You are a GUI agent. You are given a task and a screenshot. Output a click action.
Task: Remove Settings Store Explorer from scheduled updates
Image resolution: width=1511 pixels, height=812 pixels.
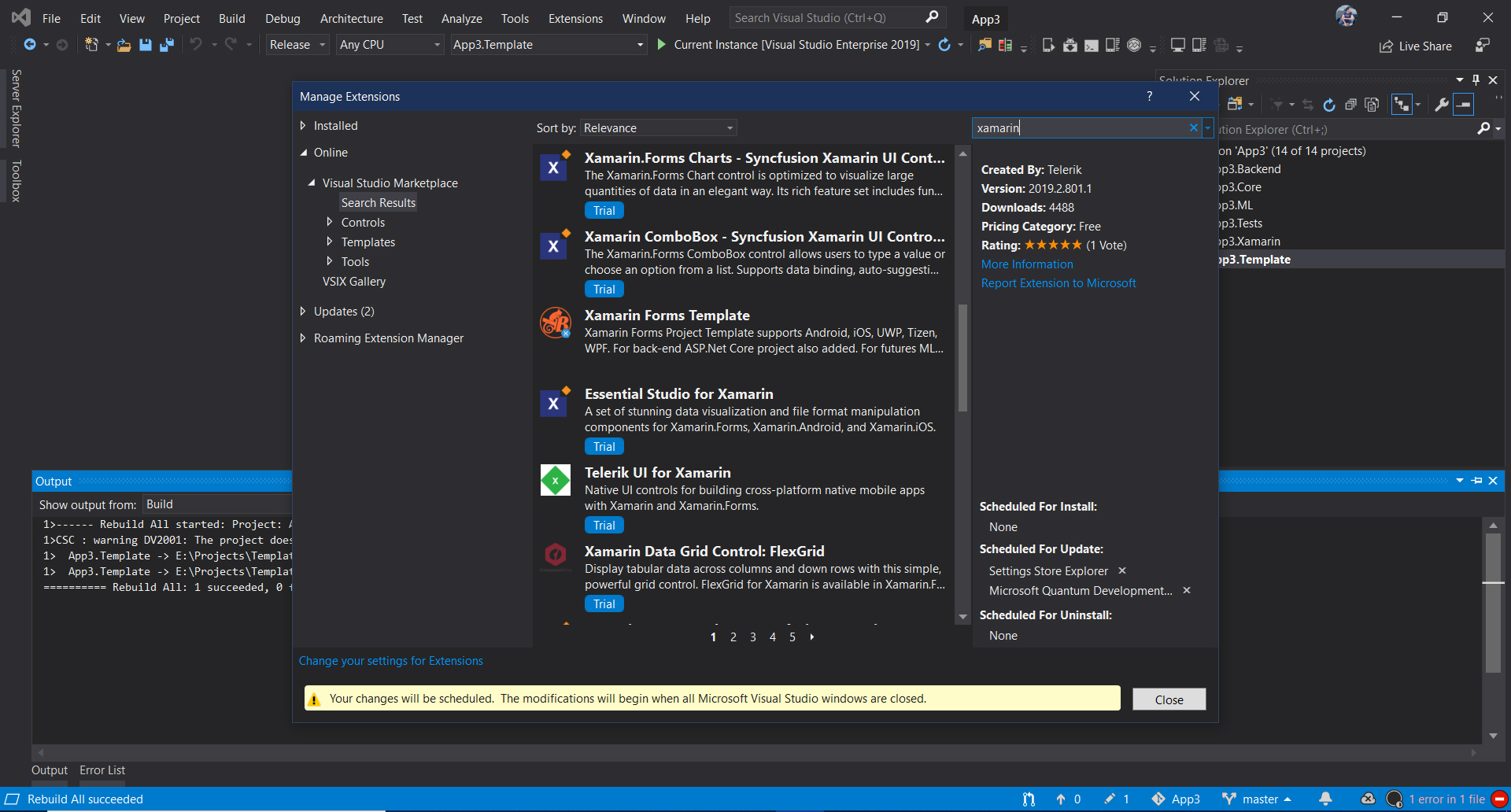(1123, 570)
